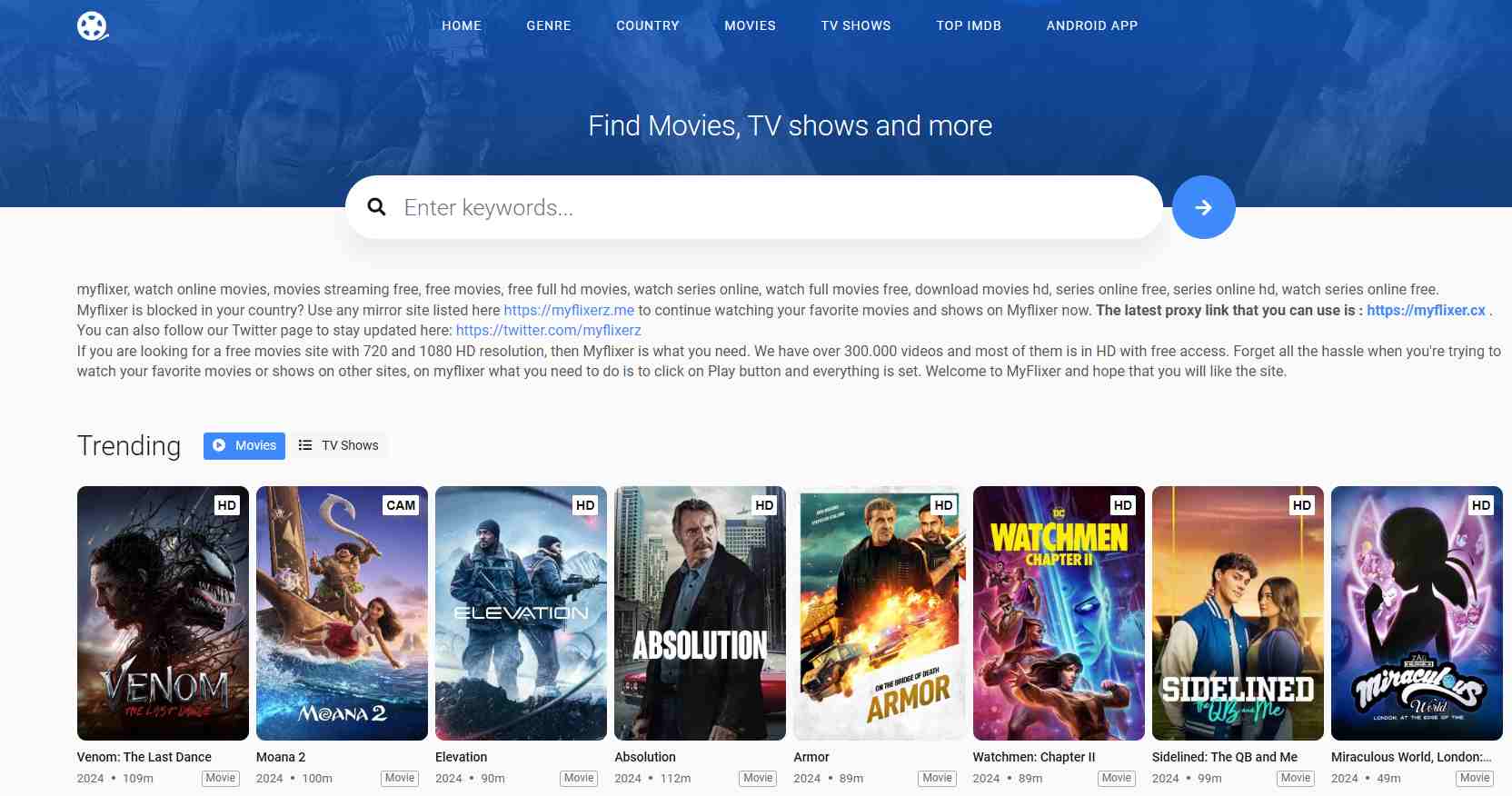Screen dimensions: 1512x796
Task: Submit search with the blue arrow button
Action: pos(1203,207)
